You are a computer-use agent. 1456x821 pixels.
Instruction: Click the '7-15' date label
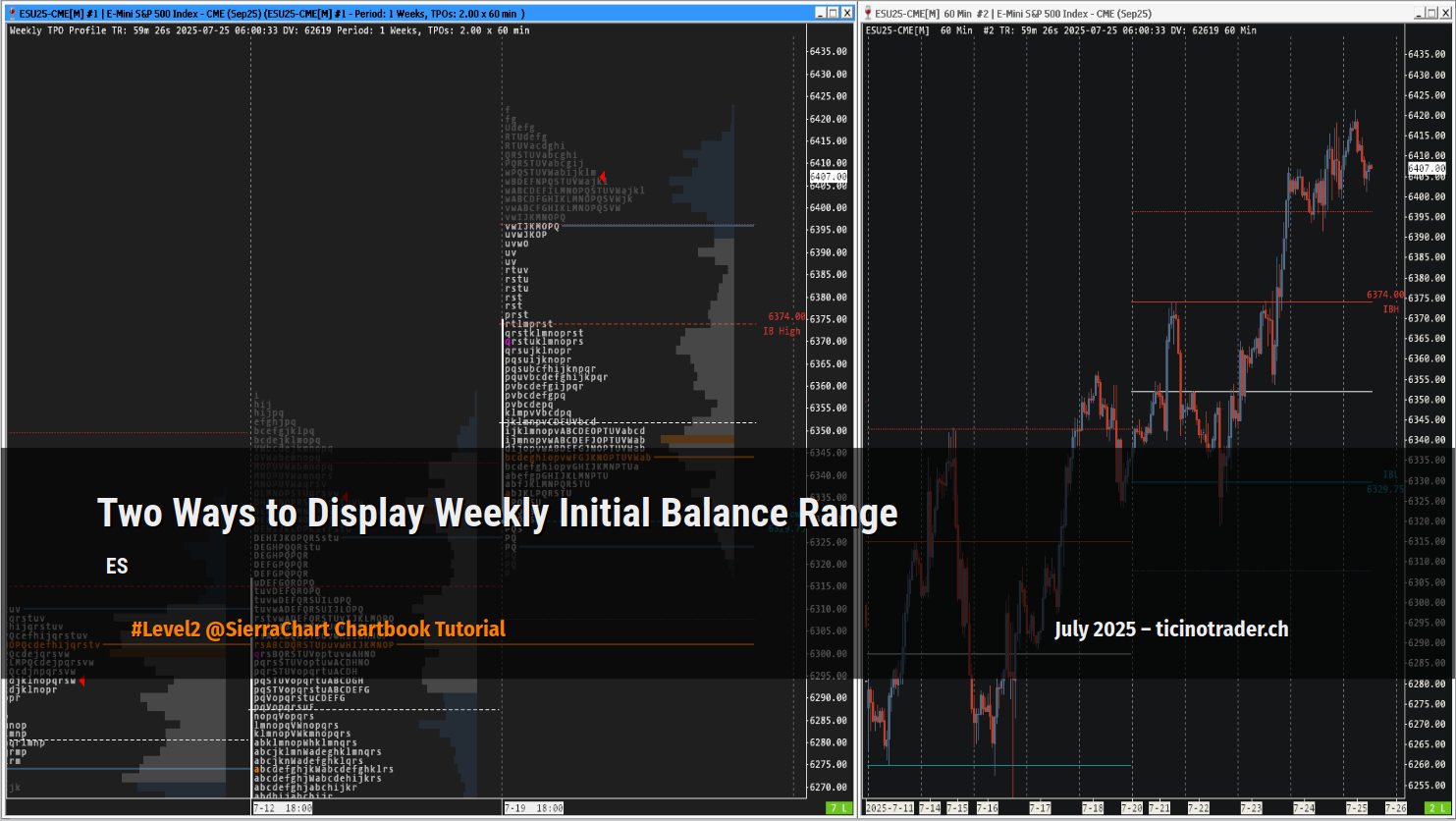pyautogui.click(x=957, y=807)
